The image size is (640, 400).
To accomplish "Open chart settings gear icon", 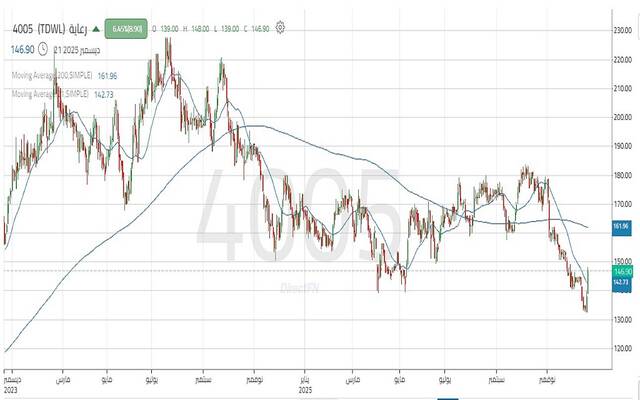I will [282, 28].
